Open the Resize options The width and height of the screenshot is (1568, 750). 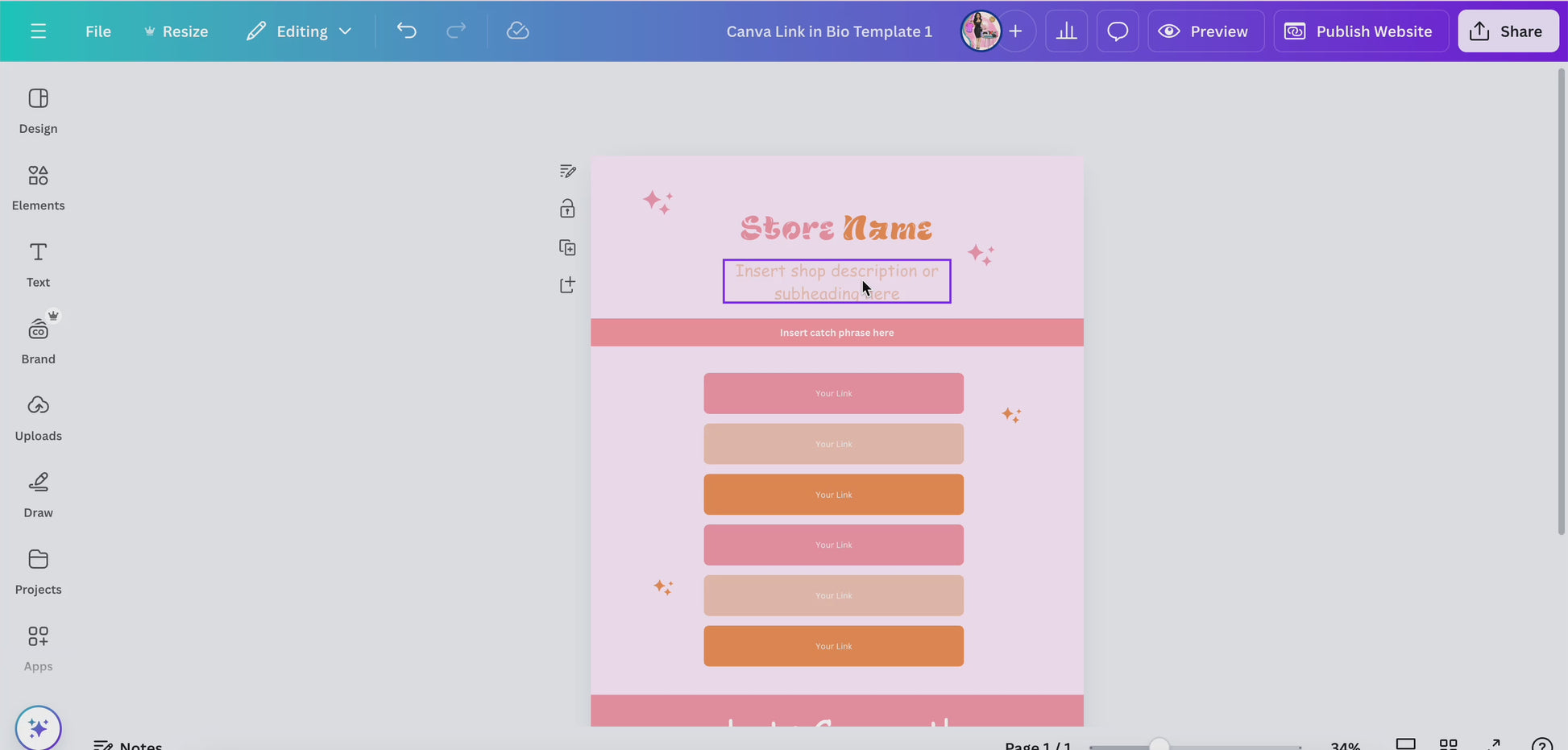click(x=176, y=31)
